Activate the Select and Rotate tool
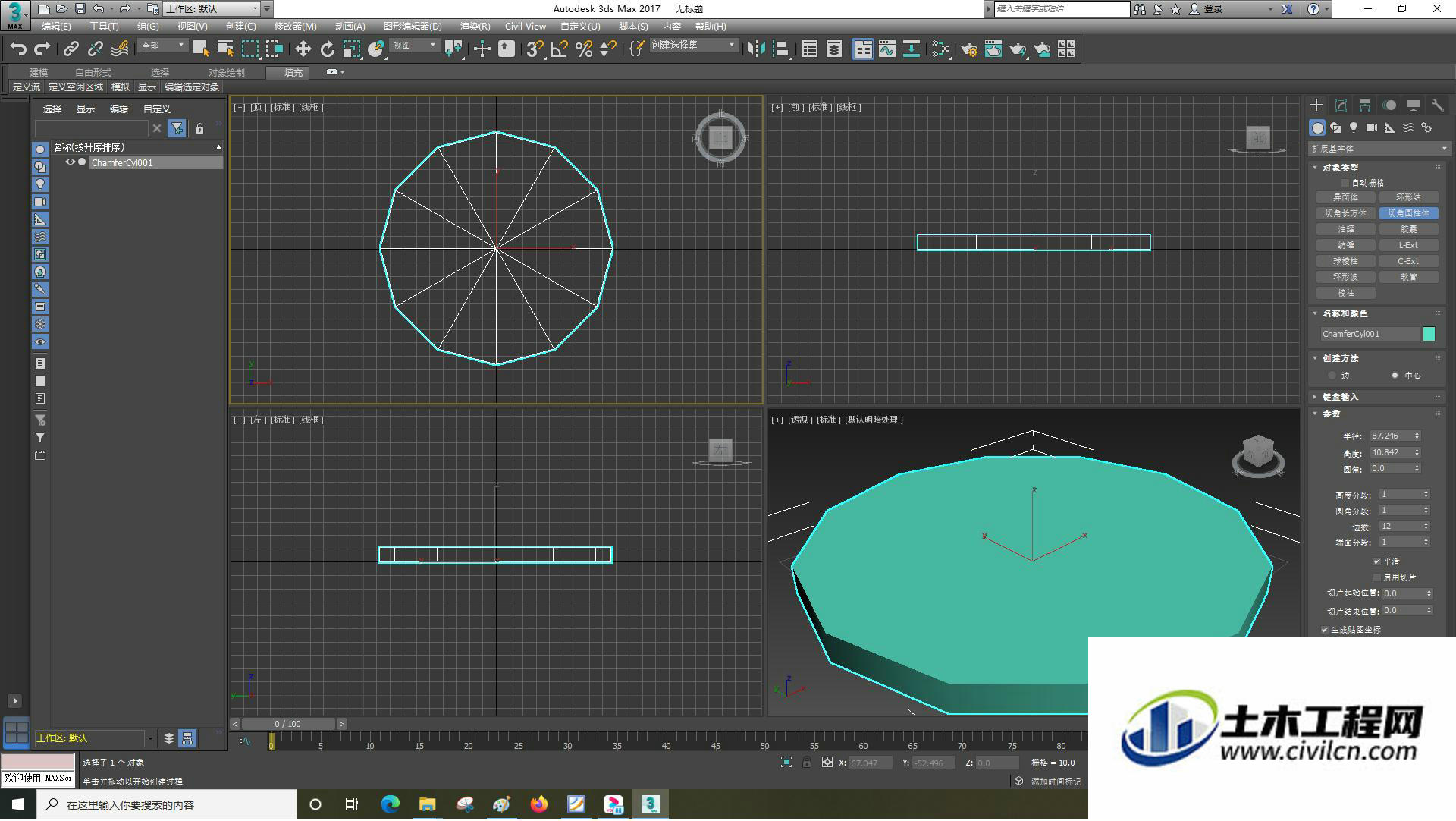This screenshot has width=1456, height=821. point(327,49)
